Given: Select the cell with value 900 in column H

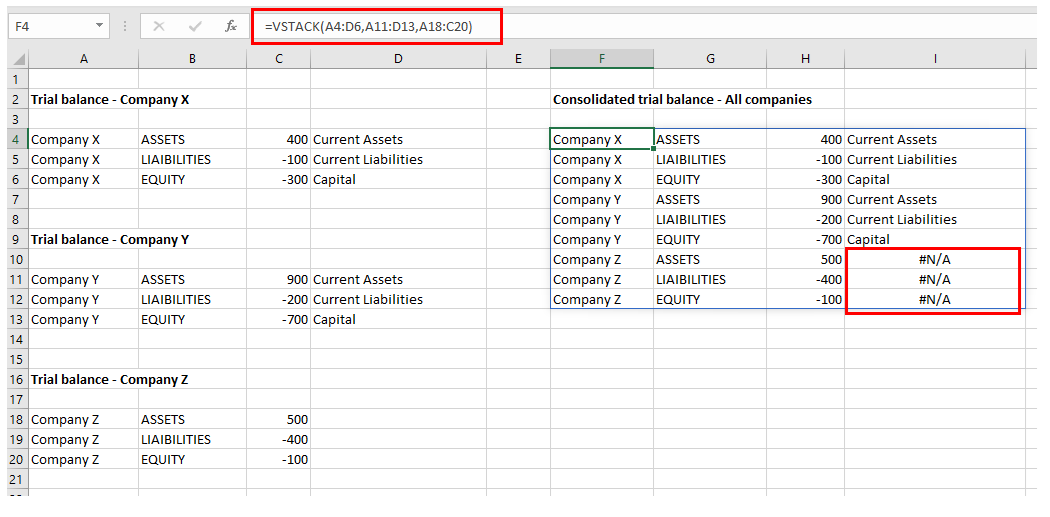Looking at the screenshot, I should point(805,199).
